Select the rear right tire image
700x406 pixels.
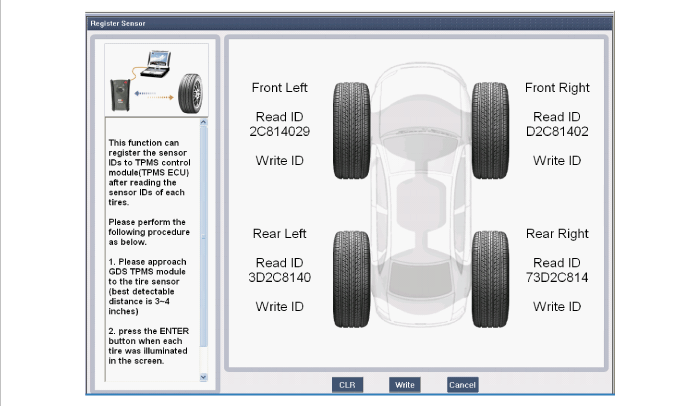click(x=490, y=279)
